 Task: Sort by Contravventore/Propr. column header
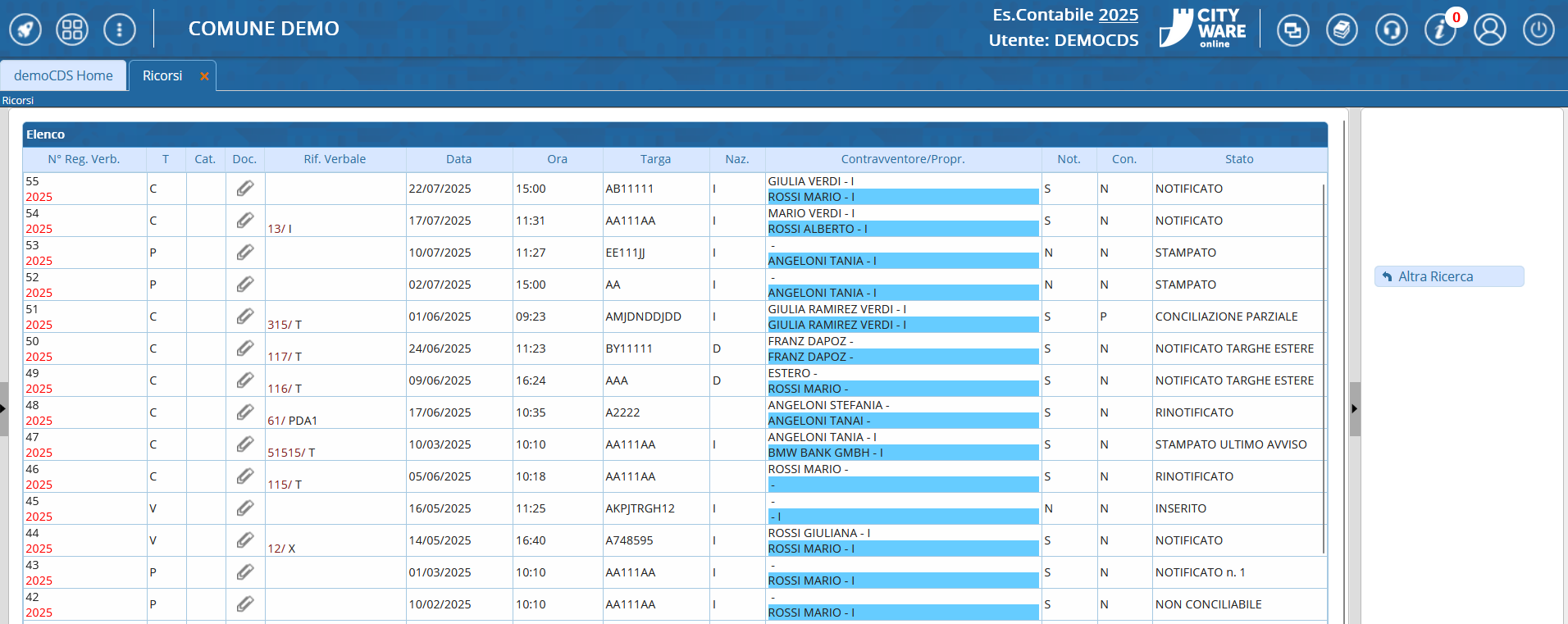(x=903, y=159)
